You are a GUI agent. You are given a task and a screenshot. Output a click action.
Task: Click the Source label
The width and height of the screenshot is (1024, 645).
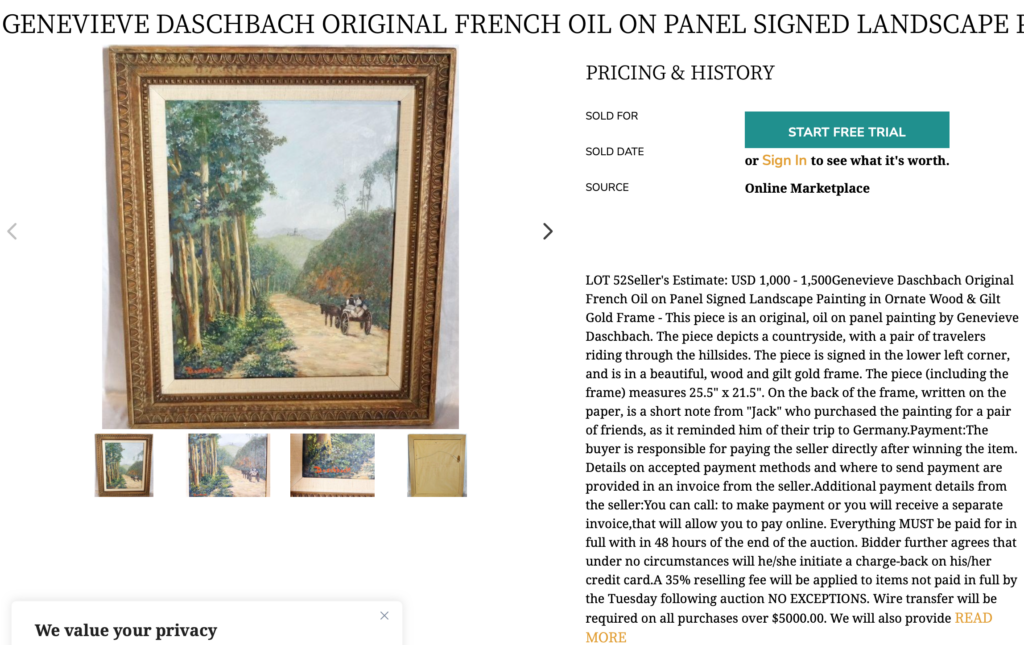point(607,187)
